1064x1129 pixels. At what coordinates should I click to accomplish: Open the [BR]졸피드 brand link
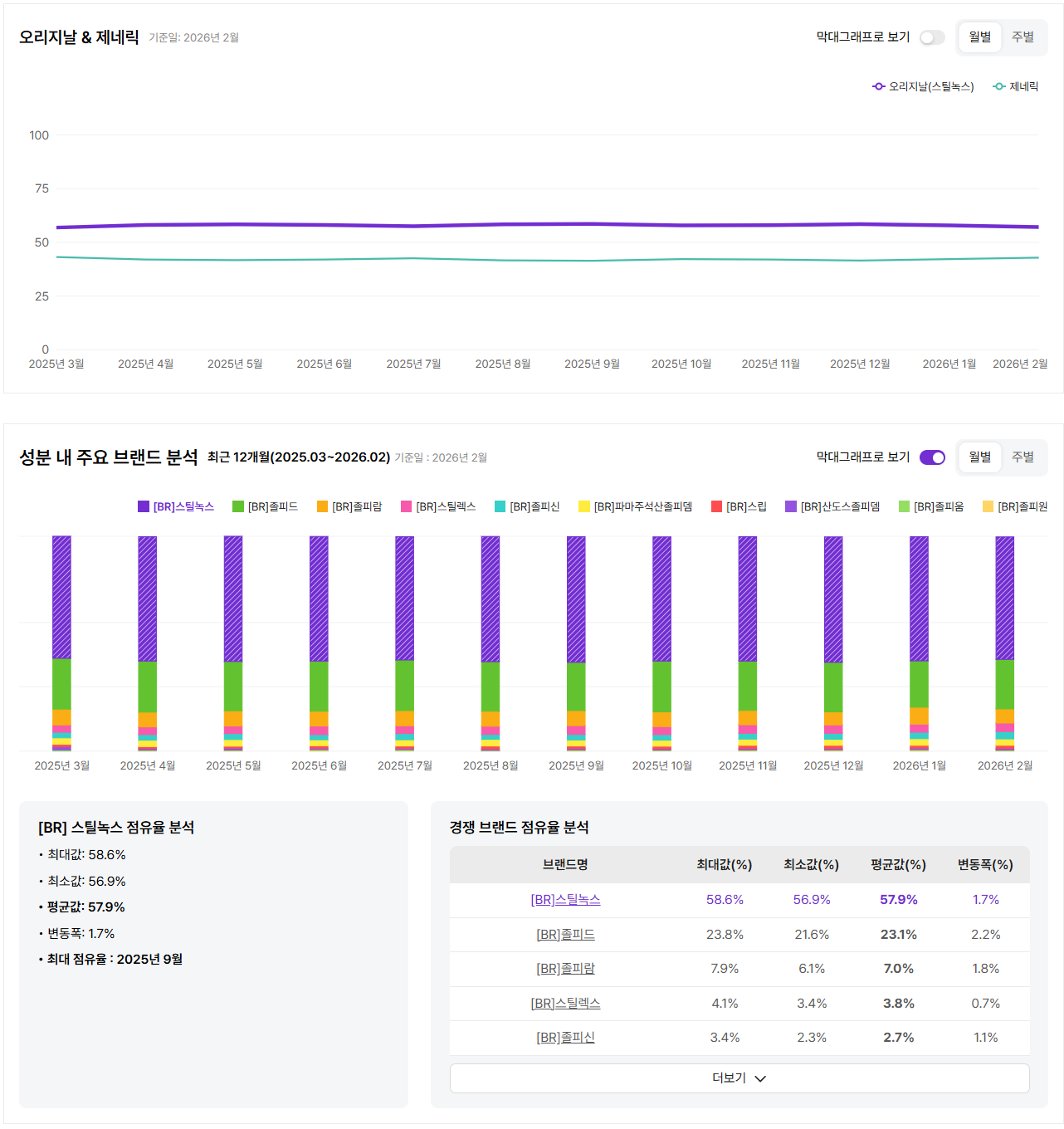pos(565,935)
